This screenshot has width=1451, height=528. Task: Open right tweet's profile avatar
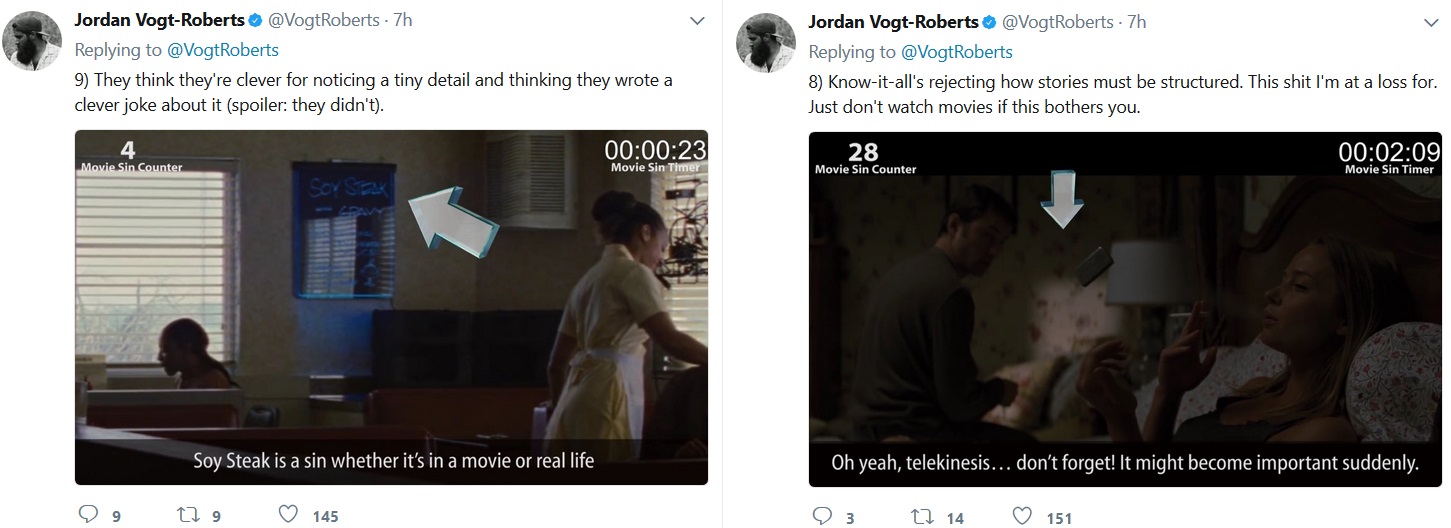766,44
